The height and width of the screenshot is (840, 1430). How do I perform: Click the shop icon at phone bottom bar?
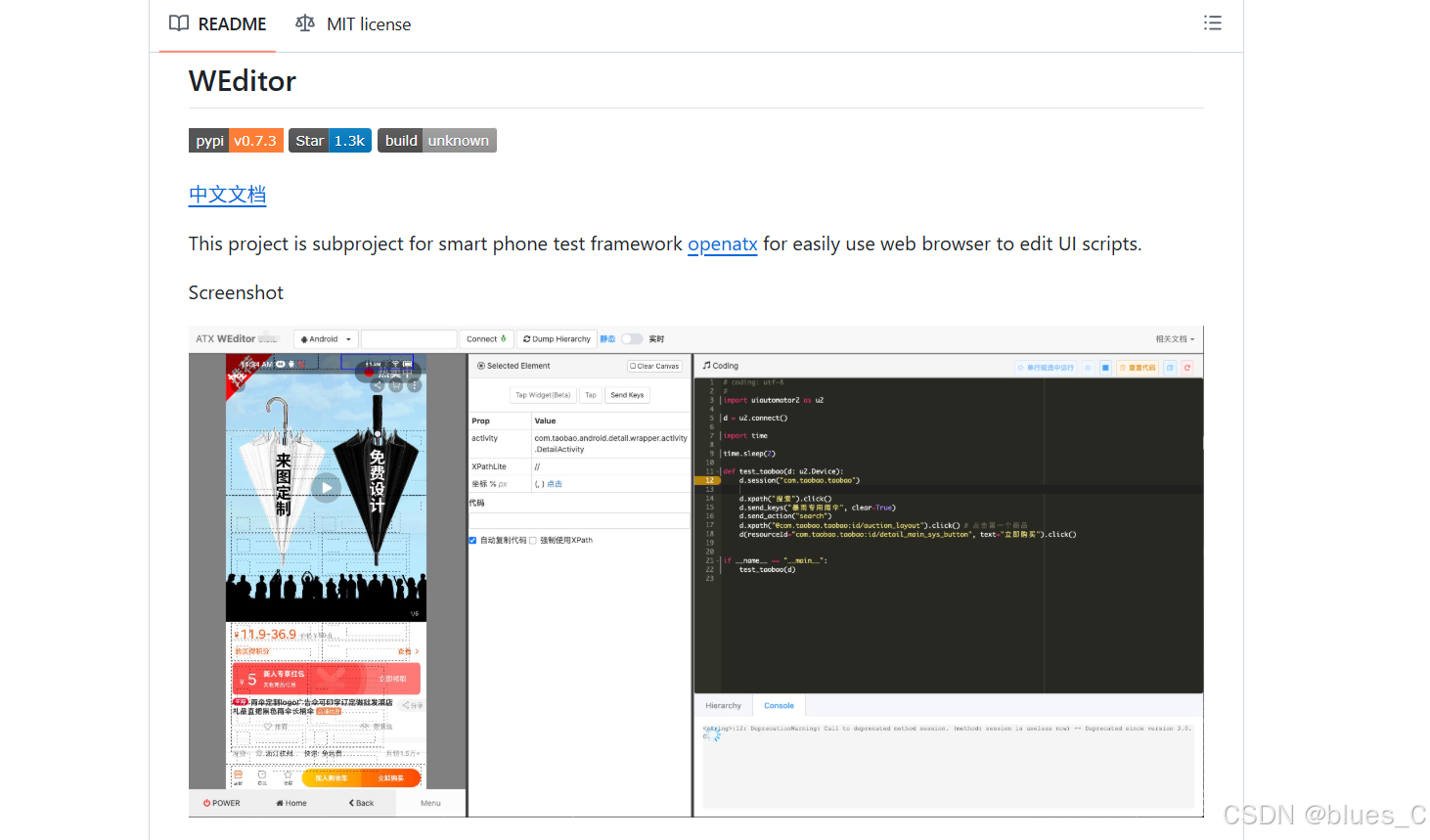pyautogui.click(x=238, y=777)
